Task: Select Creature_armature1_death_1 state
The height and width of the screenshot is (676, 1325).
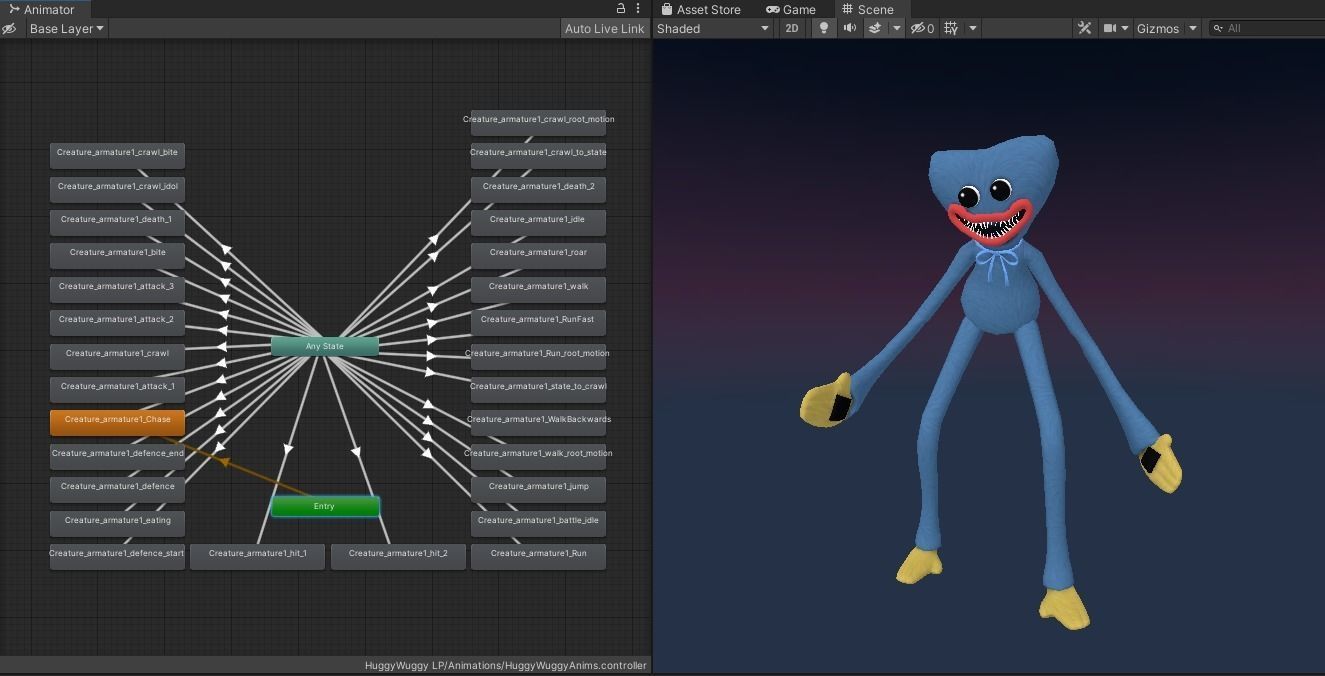Action: point(118,221)
